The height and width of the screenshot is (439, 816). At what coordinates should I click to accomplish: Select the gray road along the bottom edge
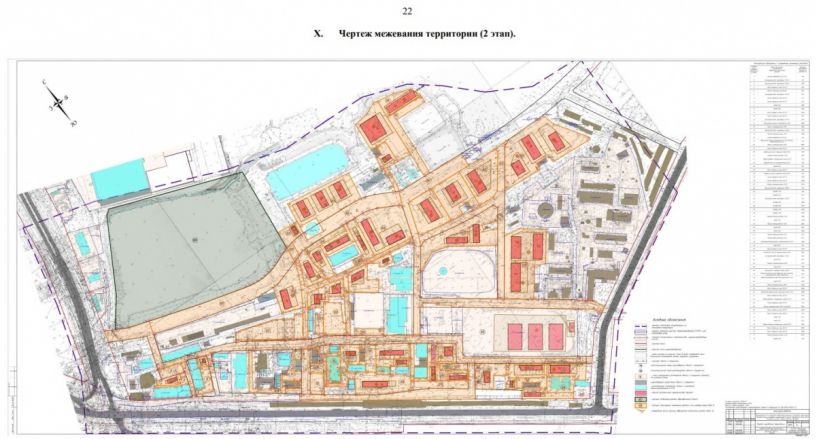[x=400, y=409]
